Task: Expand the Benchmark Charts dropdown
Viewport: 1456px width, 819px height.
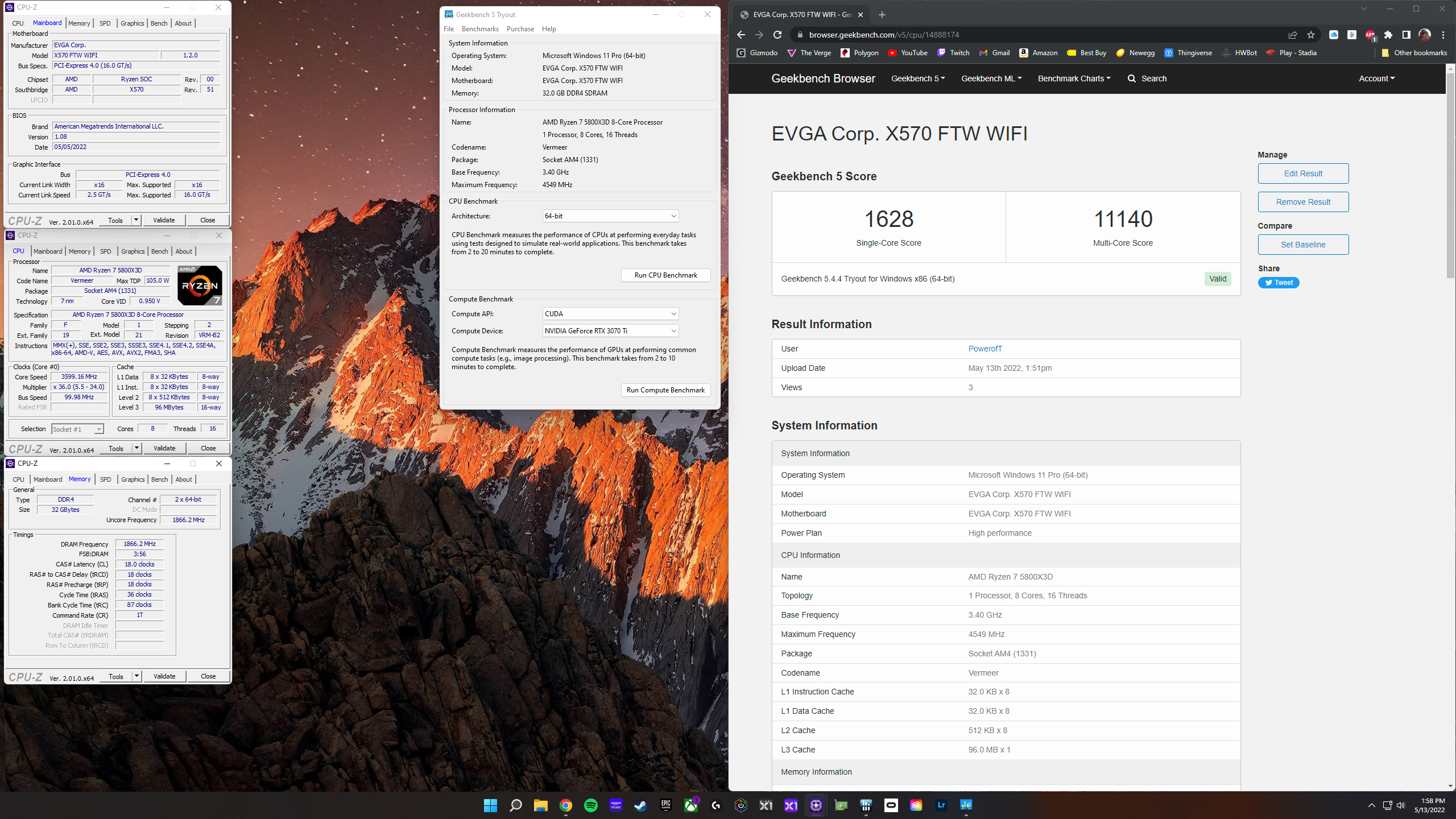Action: (x=1074, y=78)
